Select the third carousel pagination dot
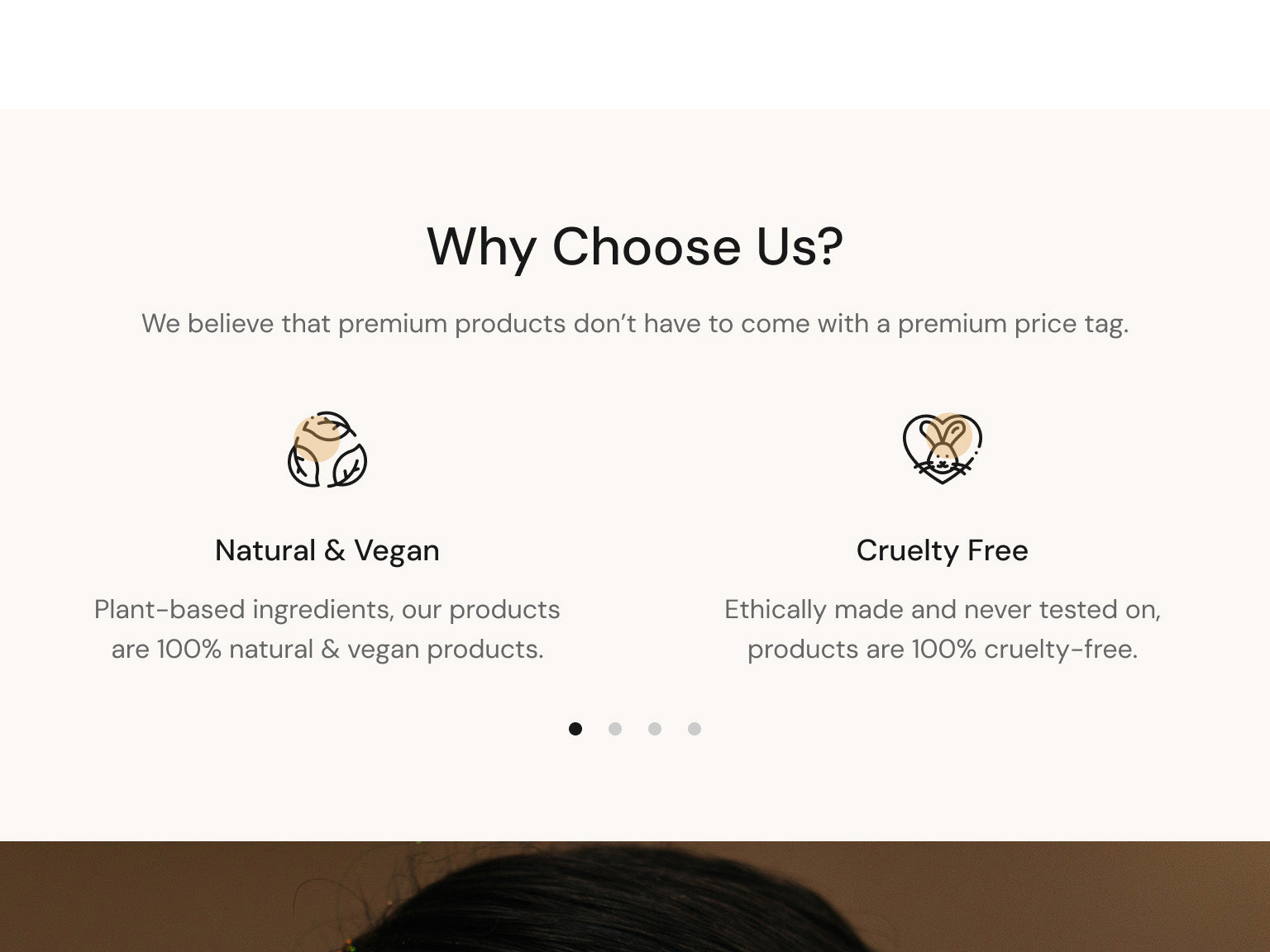Viewport: 1270px width, 952px height. coord(655,729)
